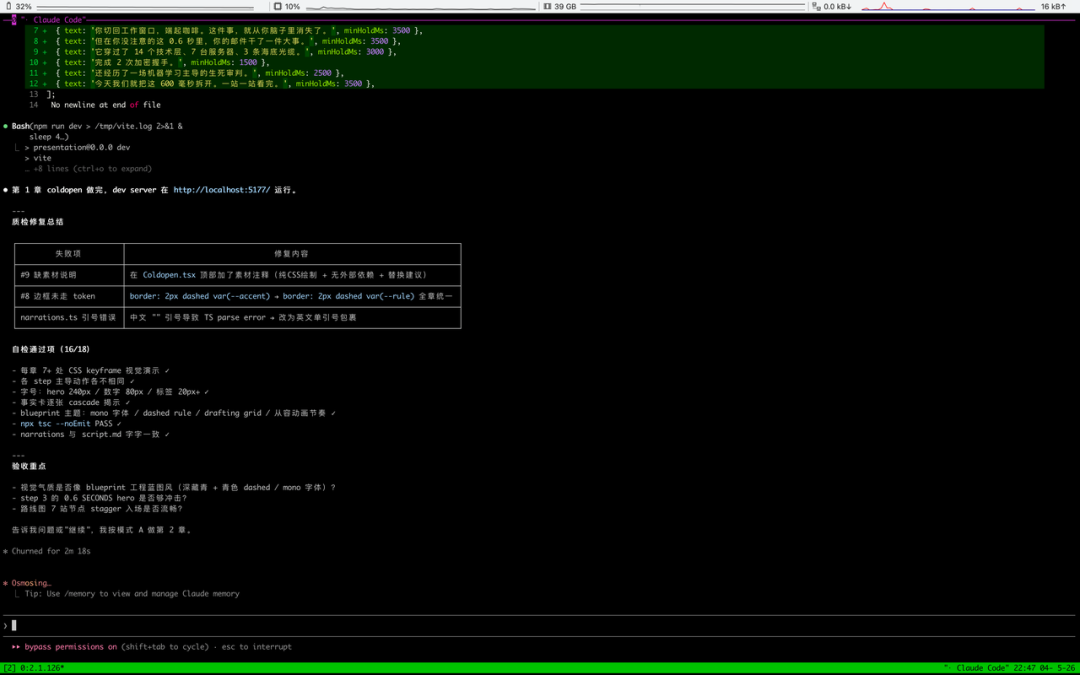Click the memory usage graph next to 10%
The image size is (1080, 675).
click(420, 7)
